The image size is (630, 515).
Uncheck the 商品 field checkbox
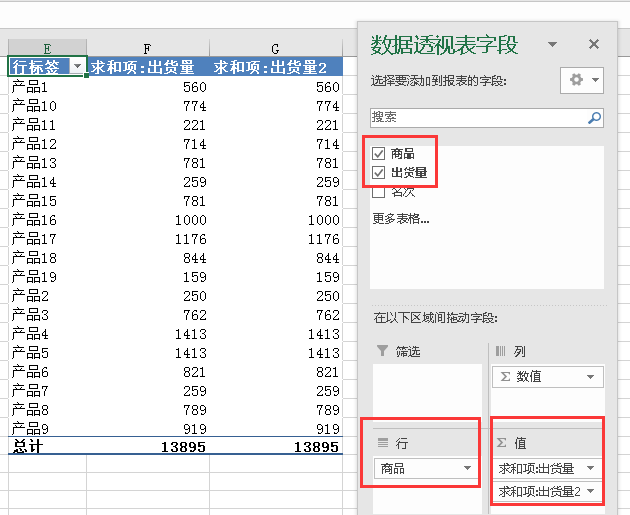point(378,154)
